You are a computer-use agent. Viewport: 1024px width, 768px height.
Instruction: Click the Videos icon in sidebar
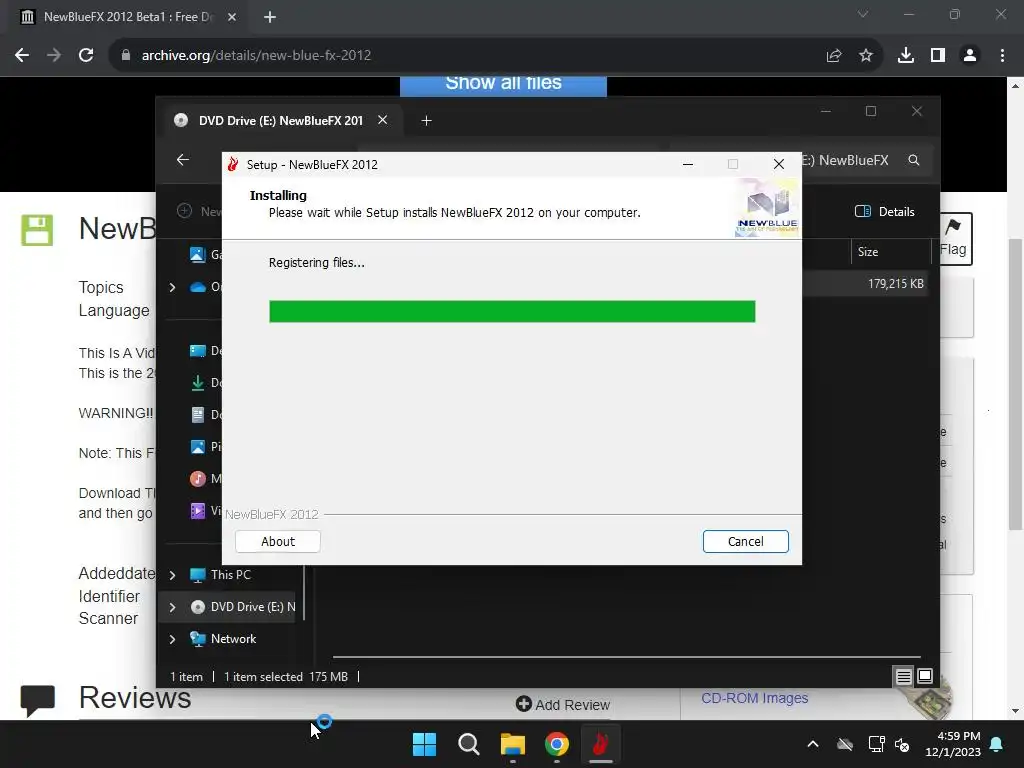pyautogui.click(x=198, y=510)
